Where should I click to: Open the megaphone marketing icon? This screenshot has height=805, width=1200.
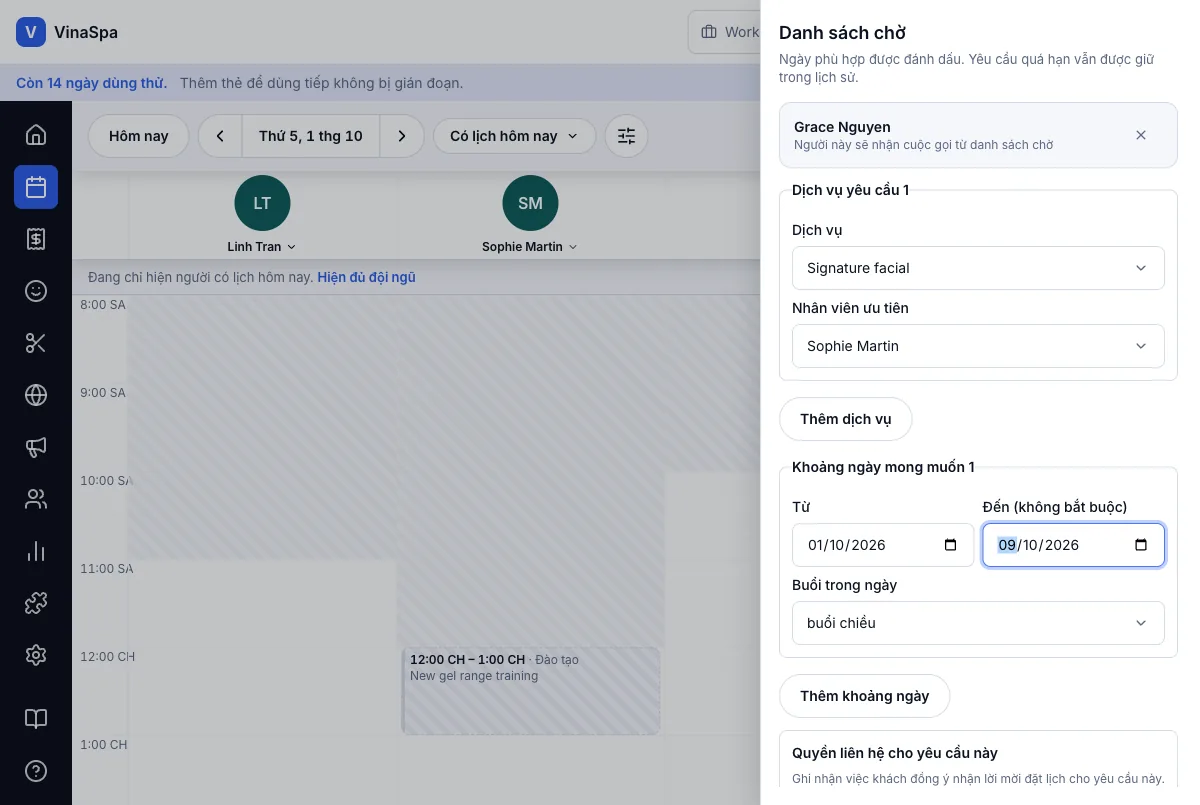click(x=36, y=447)
